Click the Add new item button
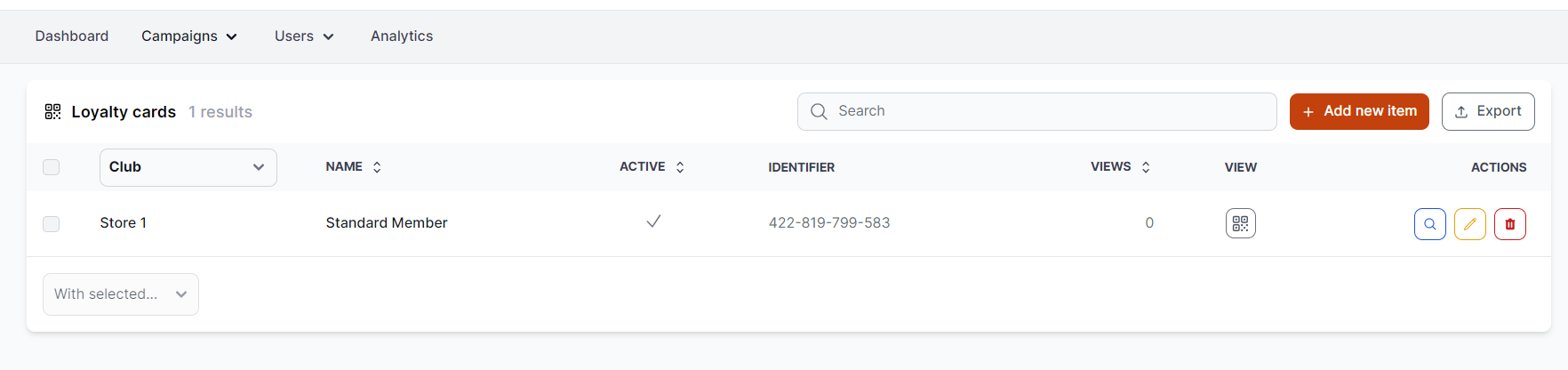This screenshot has height=370, width=1568. tap(1359, 111)
